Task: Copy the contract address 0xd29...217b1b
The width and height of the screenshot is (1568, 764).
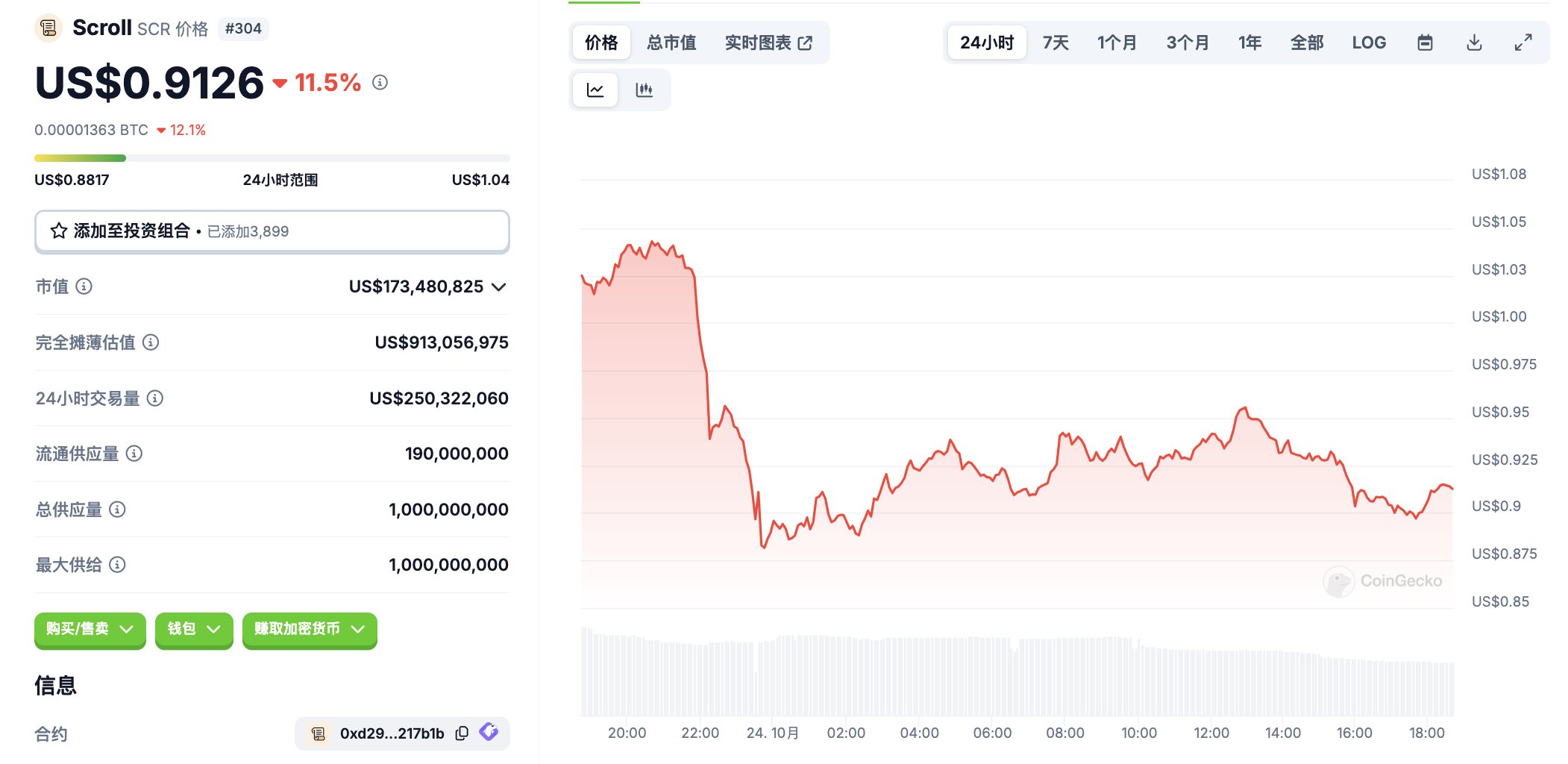Action: click(x=462, y=733)
